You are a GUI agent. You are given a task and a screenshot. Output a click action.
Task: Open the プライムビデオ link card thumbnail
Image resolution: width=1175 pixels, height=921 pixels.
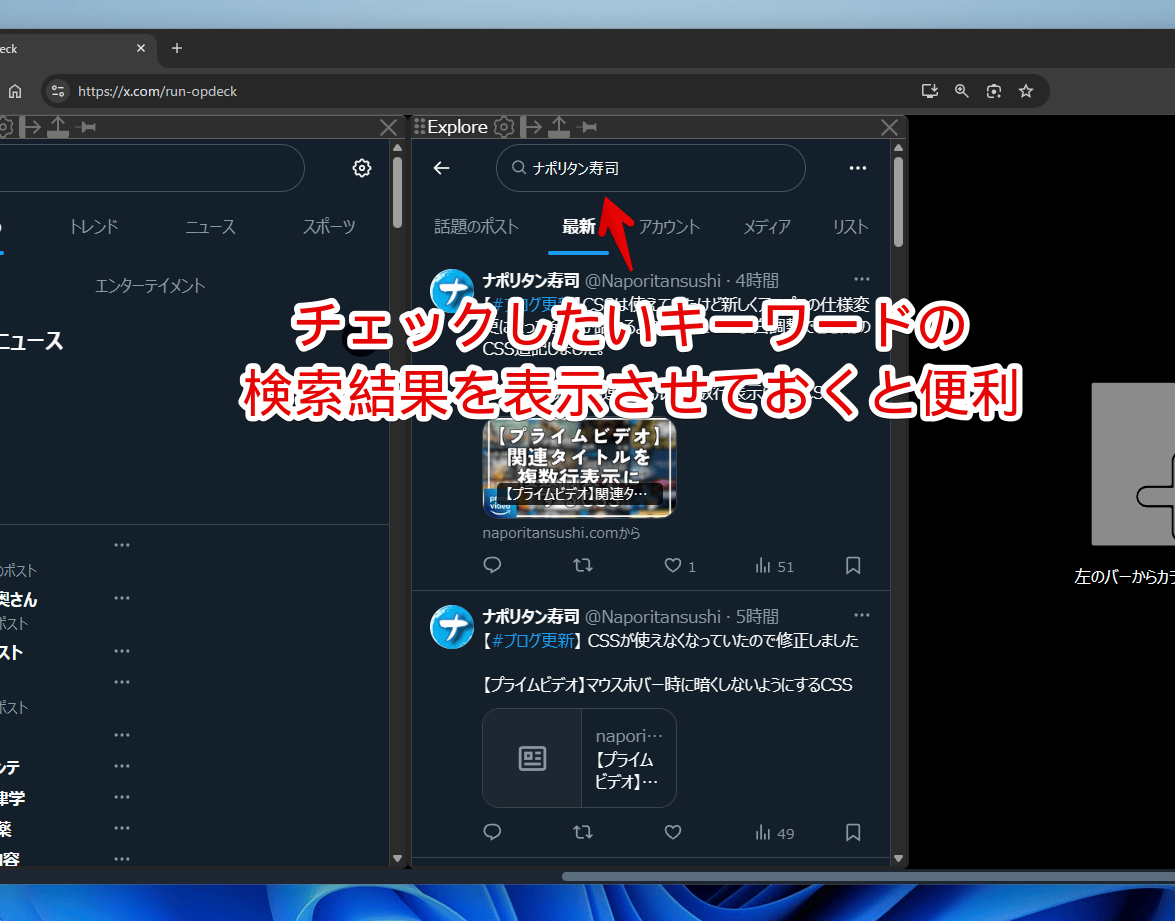[579, 468]
